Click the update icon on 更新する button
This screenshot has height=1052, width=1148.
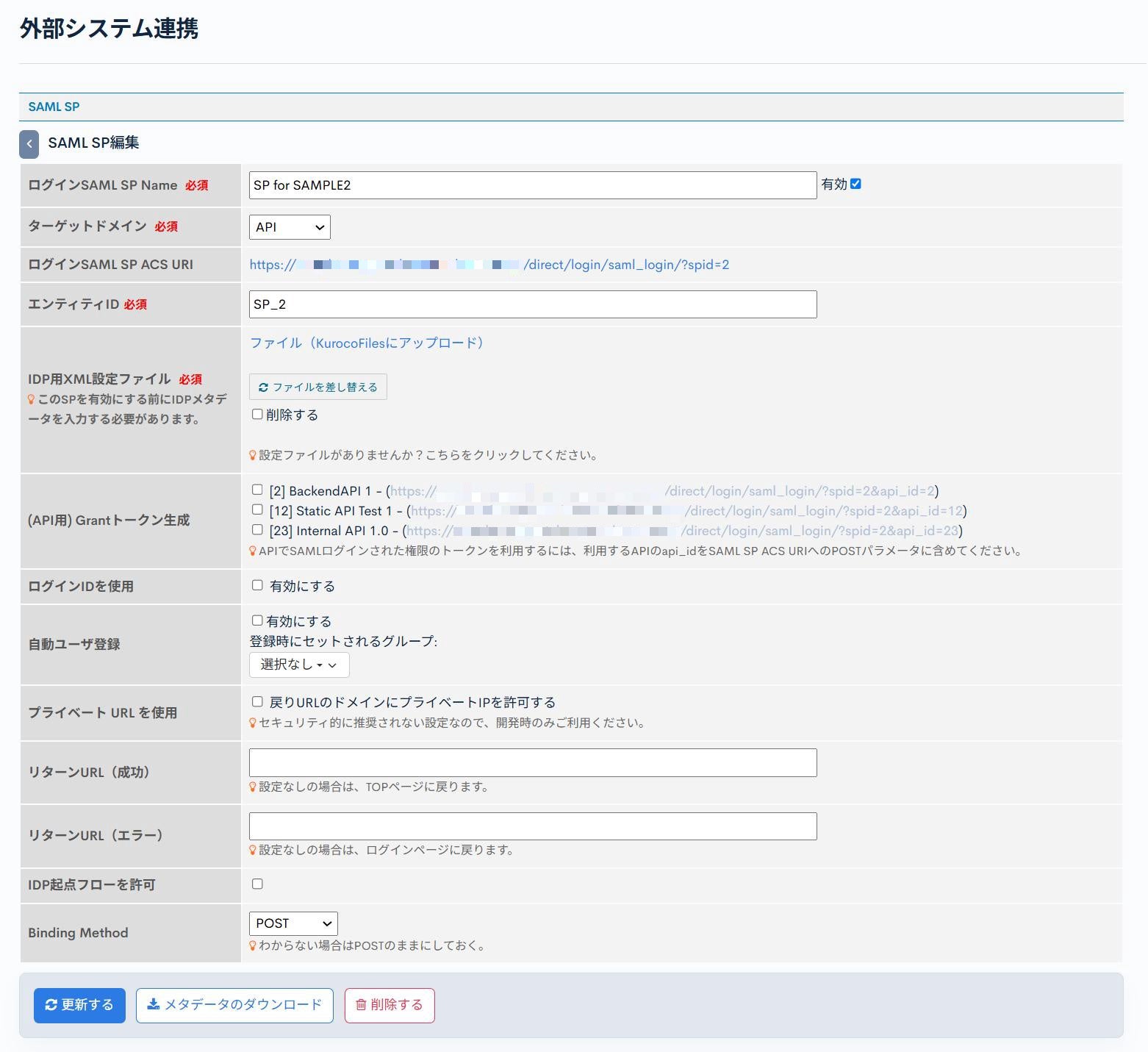coord(51,1005)
